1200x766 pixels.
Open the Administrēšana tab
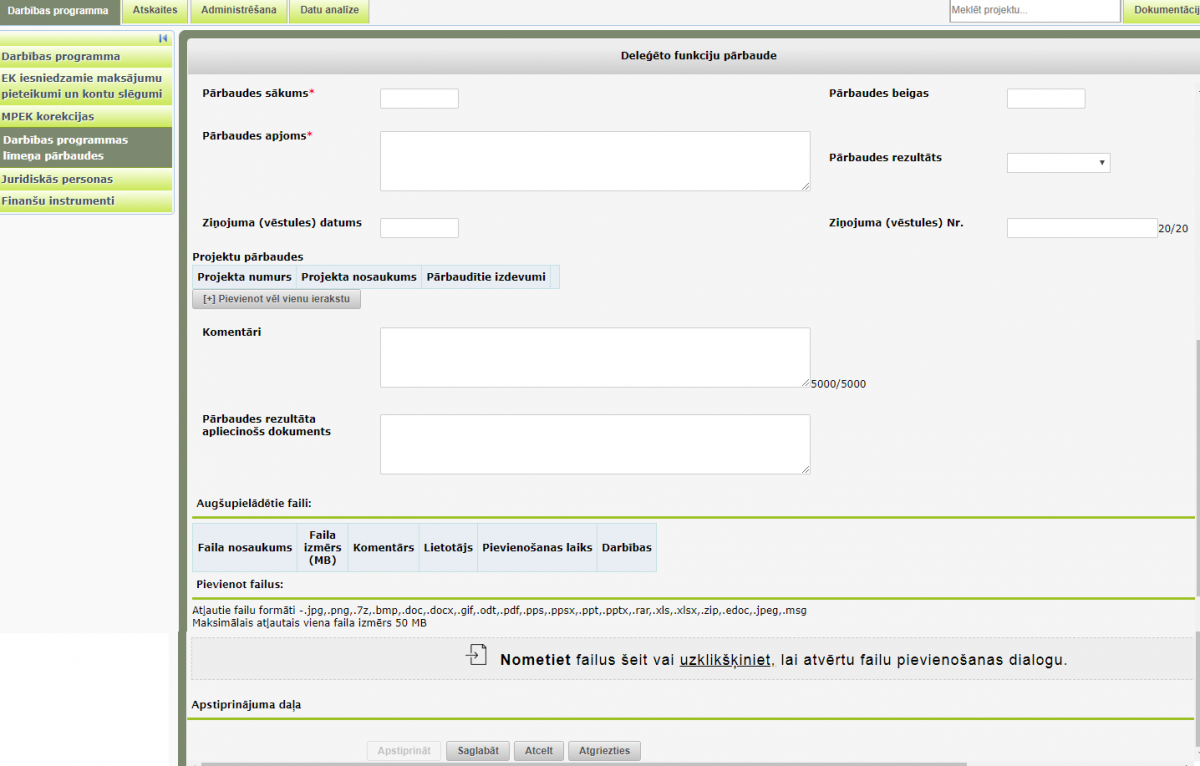pyautogui.click(x=238, y=11)
